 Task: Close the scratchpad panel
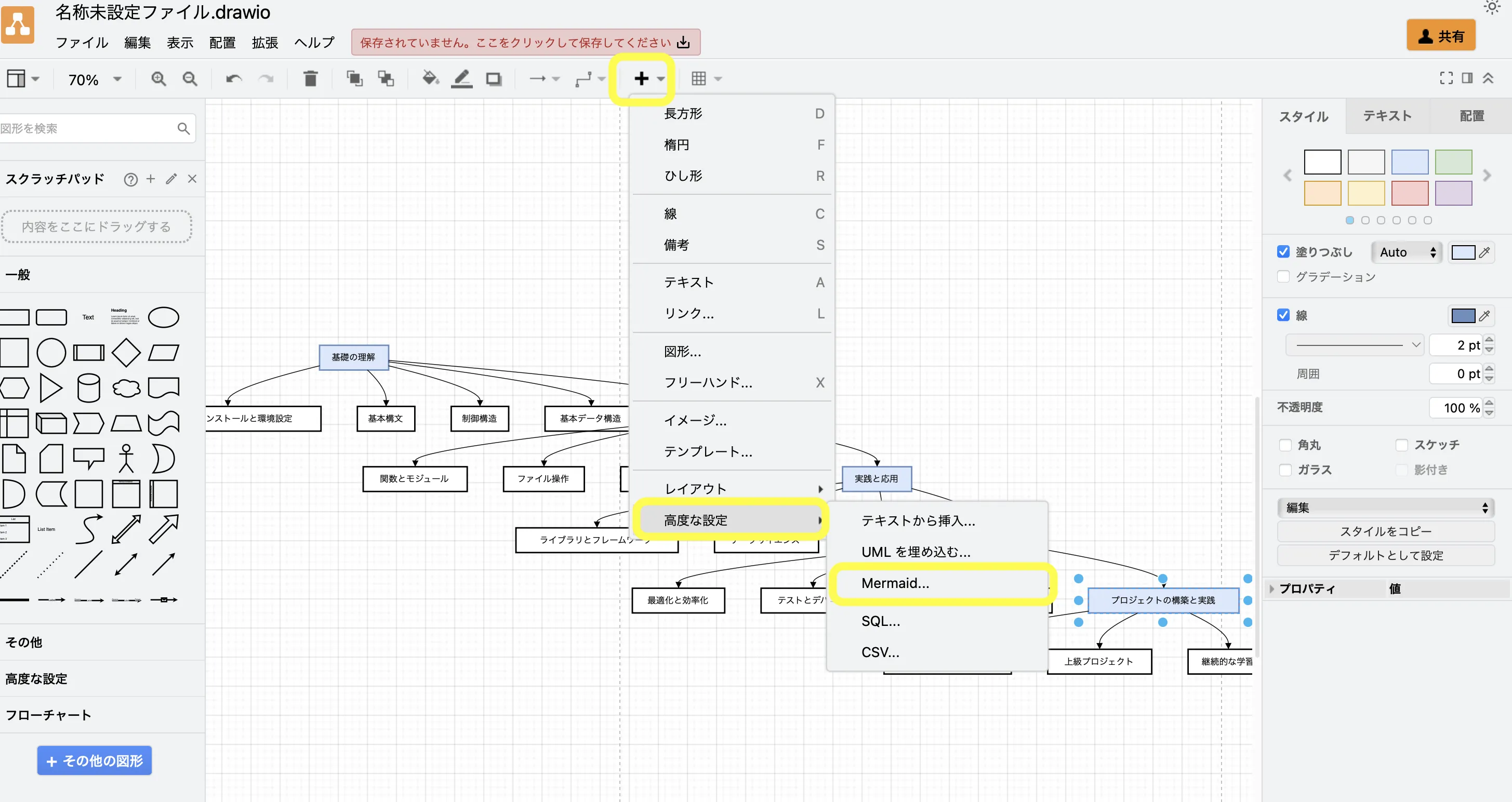[192, 179]
